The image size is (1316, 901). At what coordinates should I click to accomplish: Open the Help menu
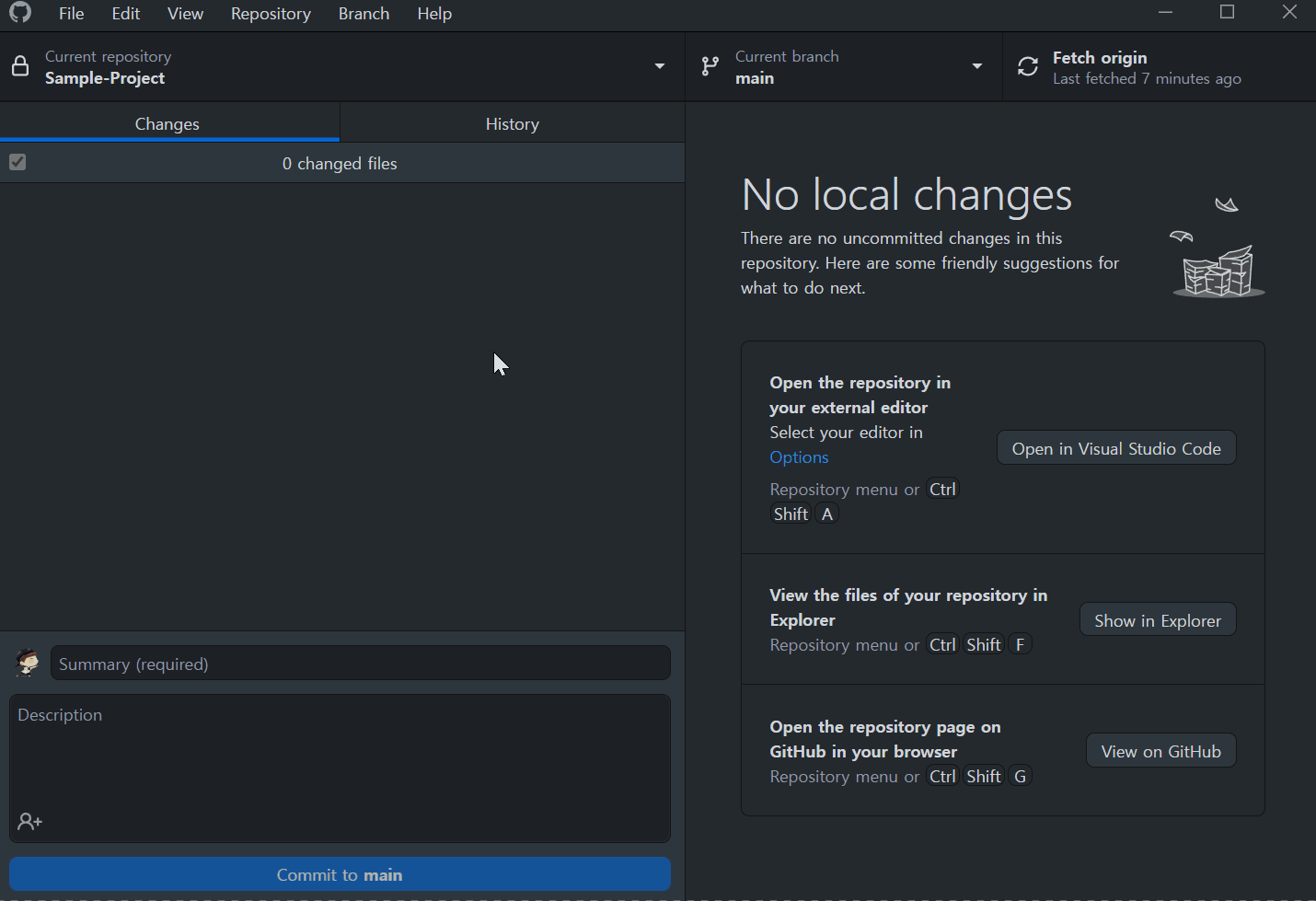click(x=434, y=14)
